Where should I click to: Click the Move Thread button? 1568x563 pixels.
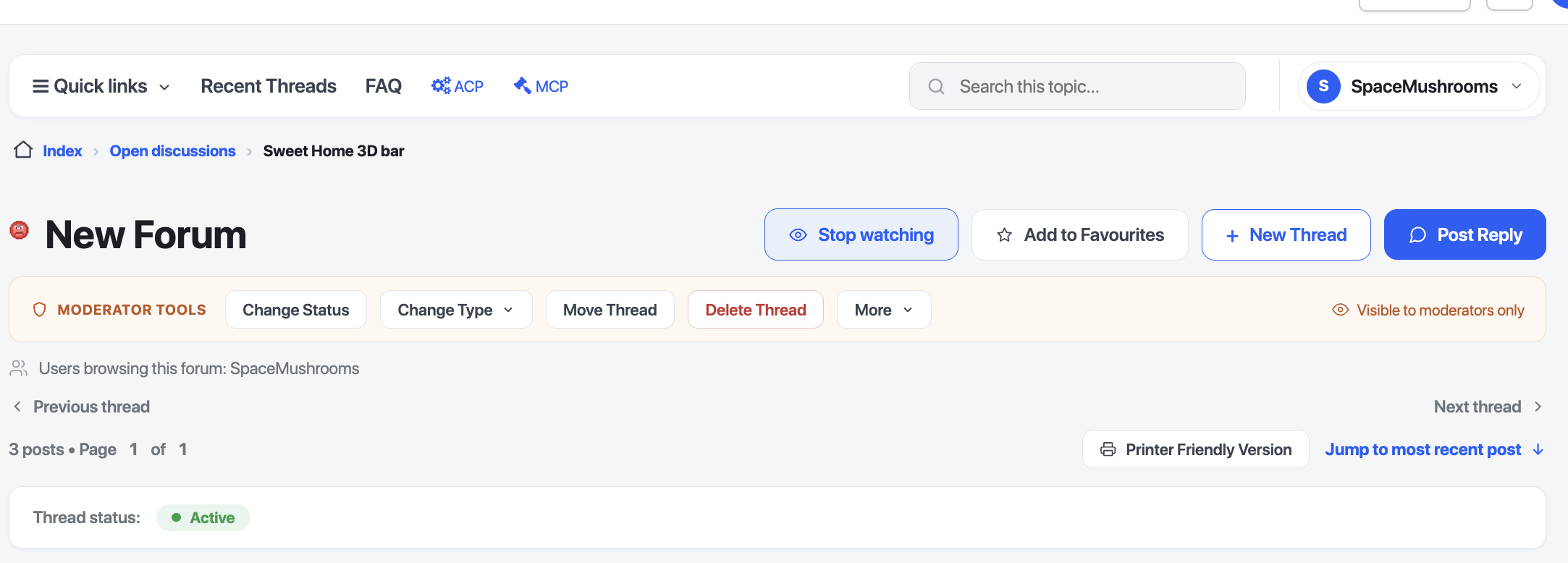[x=610, y=310]
